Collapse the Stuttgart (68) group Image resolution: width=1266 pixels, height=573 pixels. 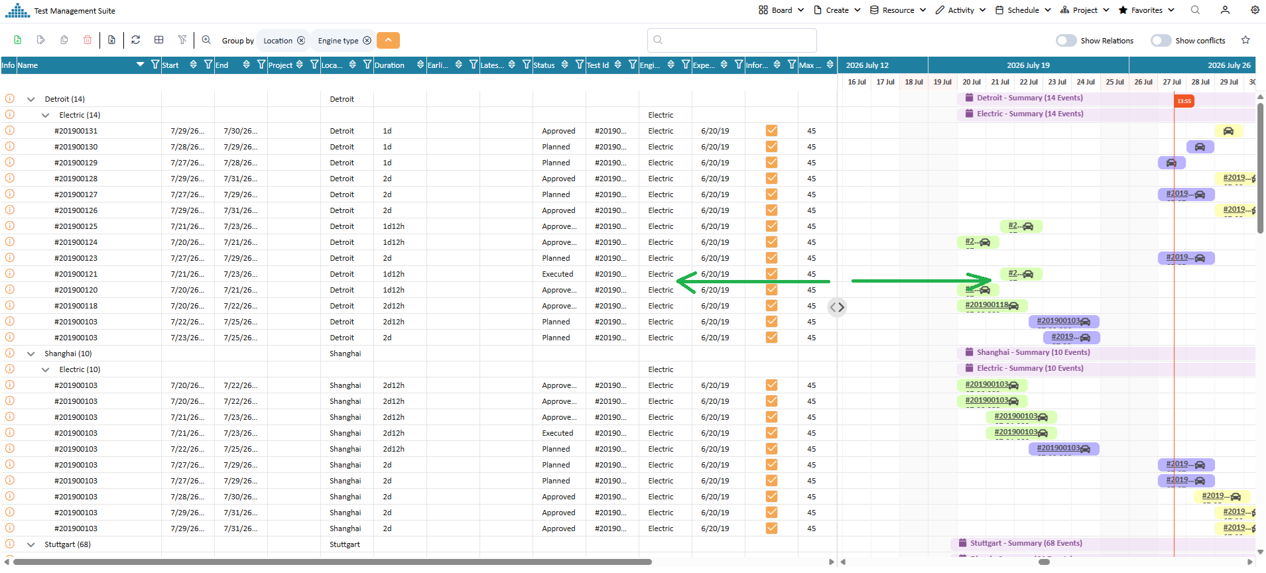coord(31,545)
